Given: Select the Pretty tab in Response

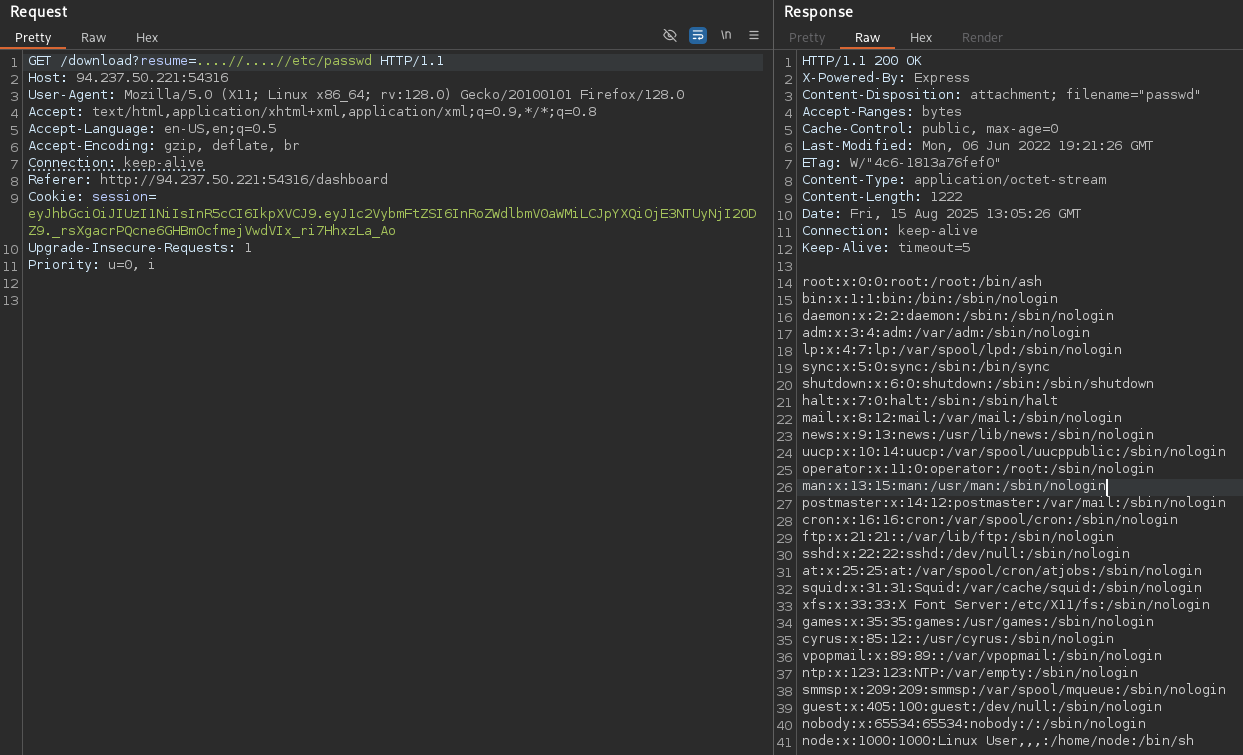Looking at the screenshot, I should click(x=807, y=37).
